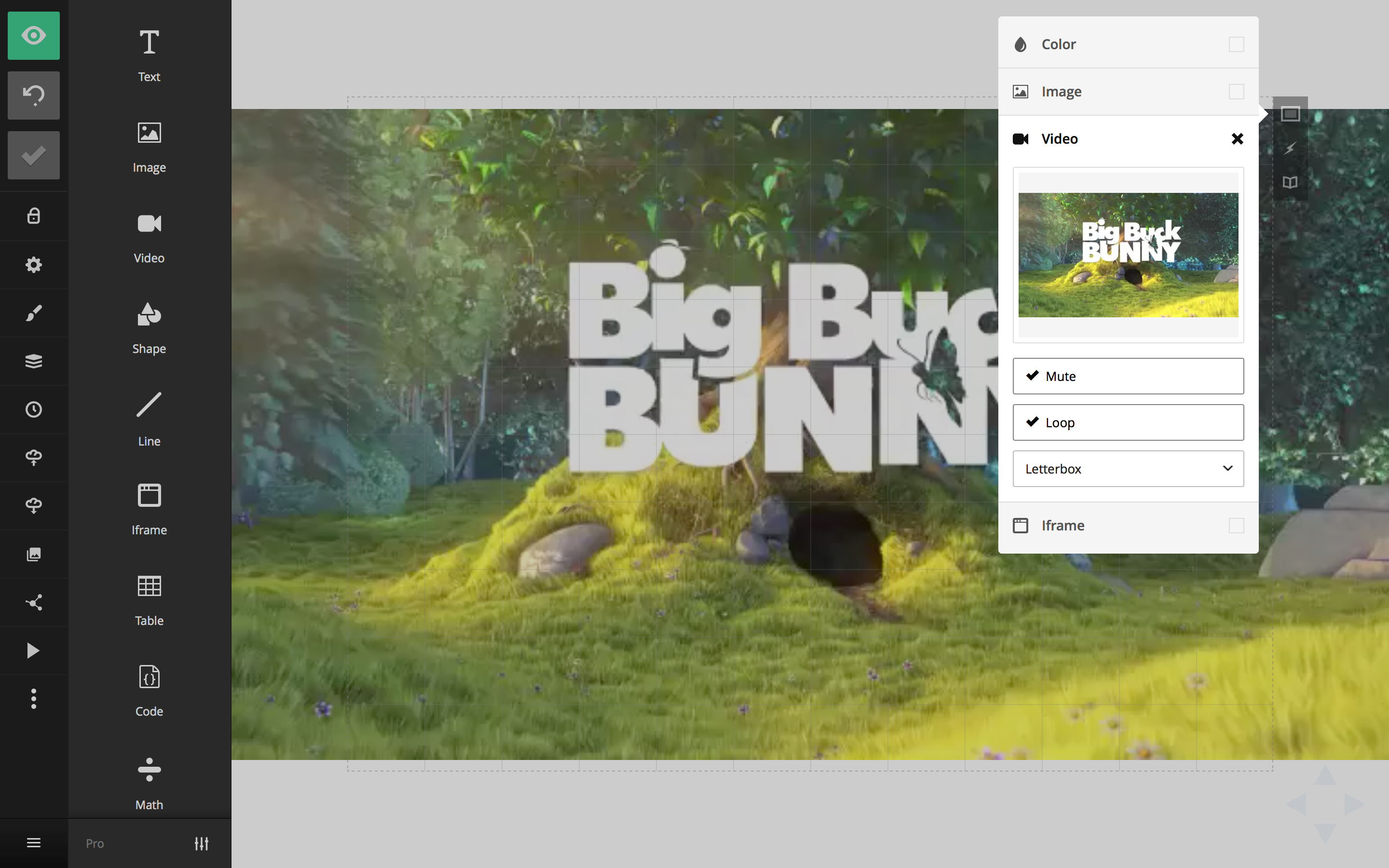
Task: Click the up arrow slide control
Action: click(1325, 775)
